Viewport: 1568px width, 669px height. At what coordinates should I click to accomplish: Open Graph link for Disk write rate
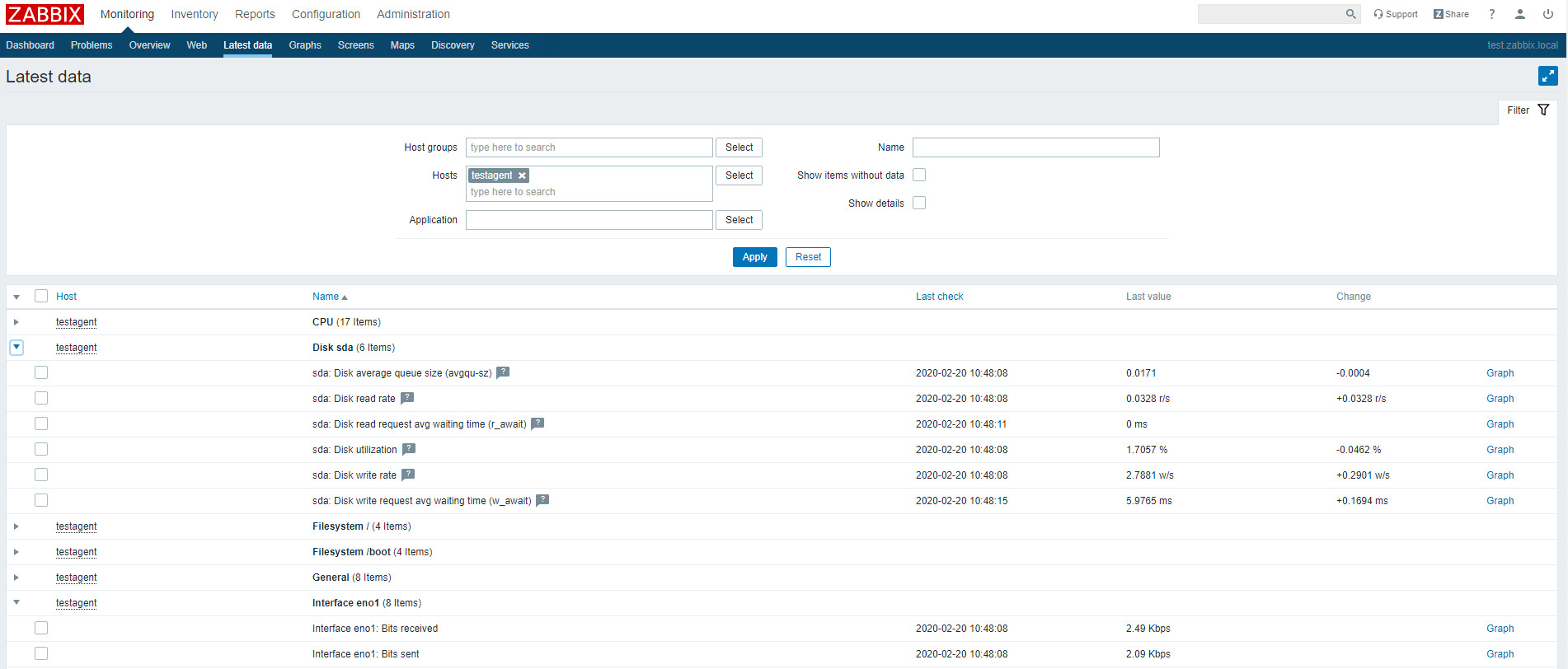click(1500, 475)
